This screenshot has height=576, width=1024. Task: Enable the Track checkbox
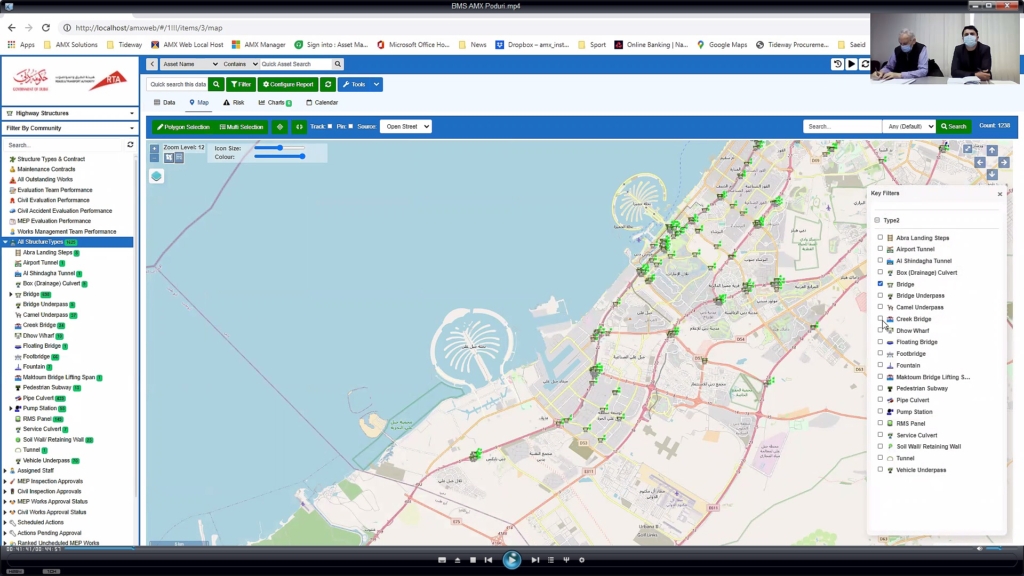click(x=330, y=127)
